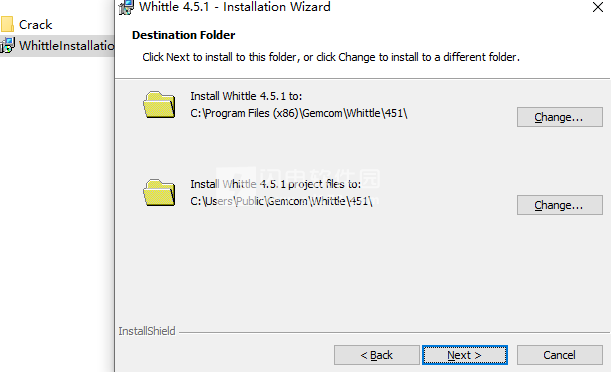Click the InstallShield label
Screen dimensions: 611x372
(x=147, y=331)
